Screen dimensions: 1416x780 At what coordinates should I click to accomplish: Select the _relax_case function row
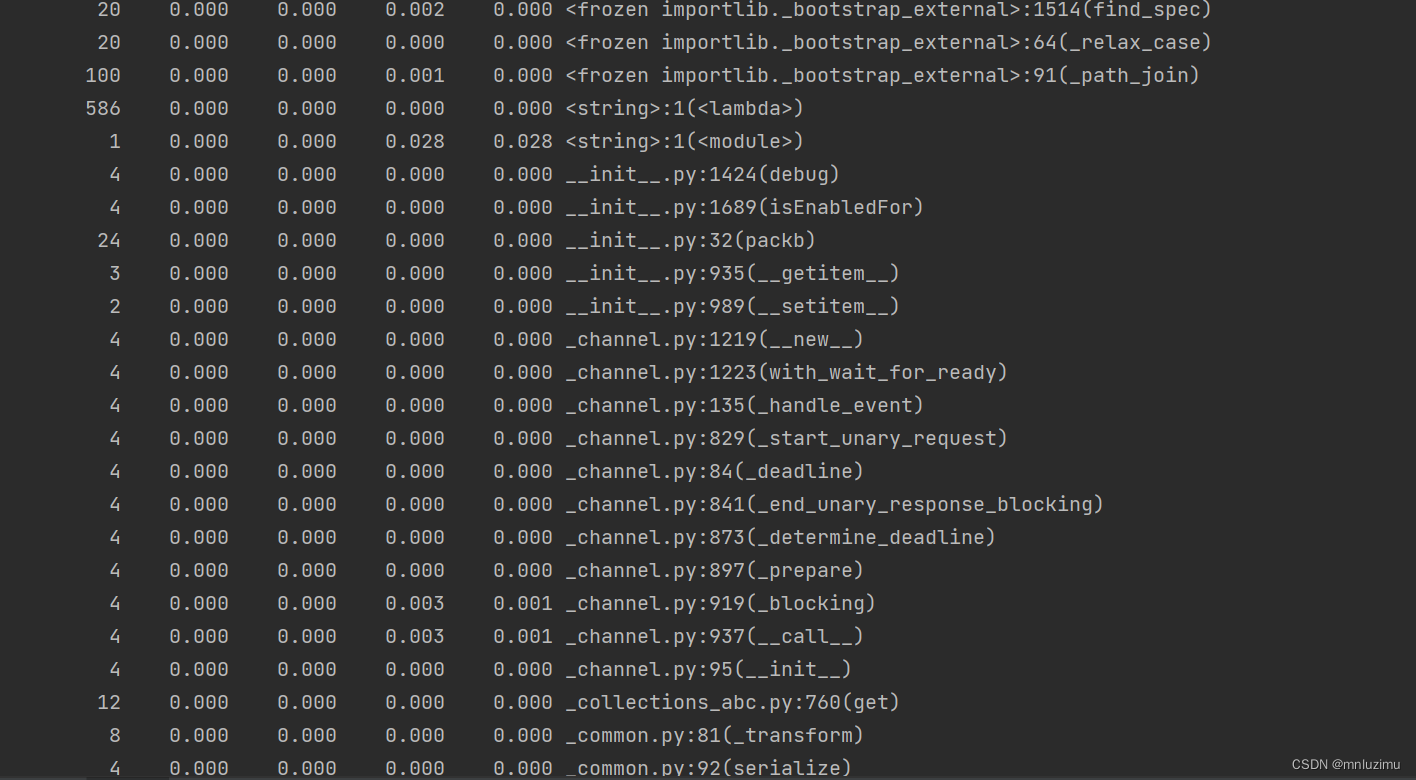(888, 43)
